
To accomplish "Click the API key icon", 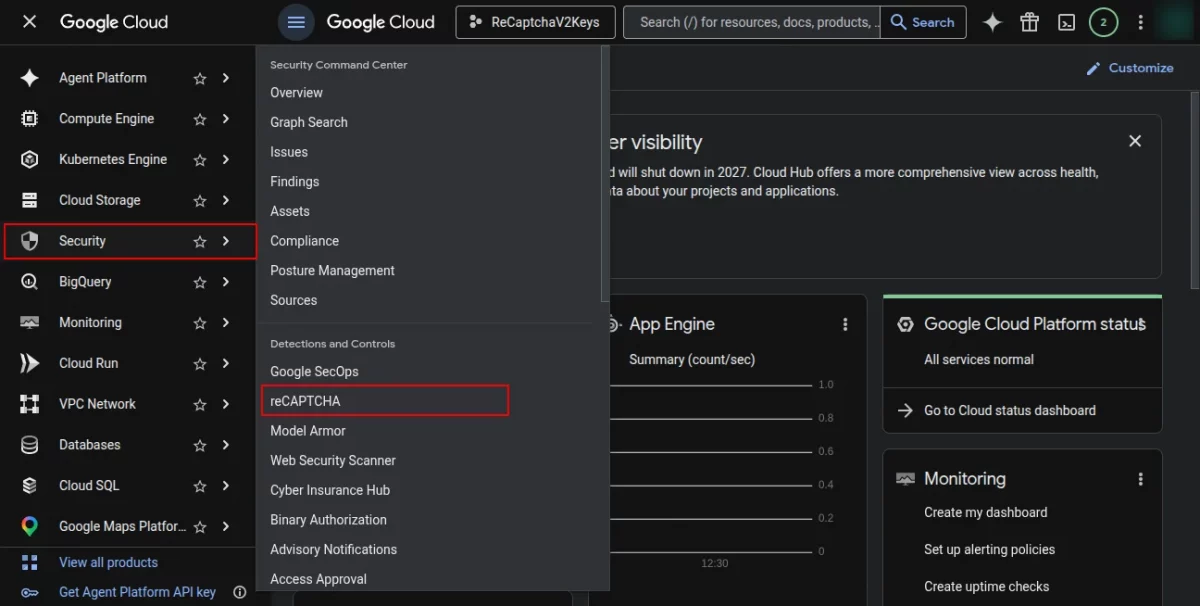I will [x=29, y=592].
